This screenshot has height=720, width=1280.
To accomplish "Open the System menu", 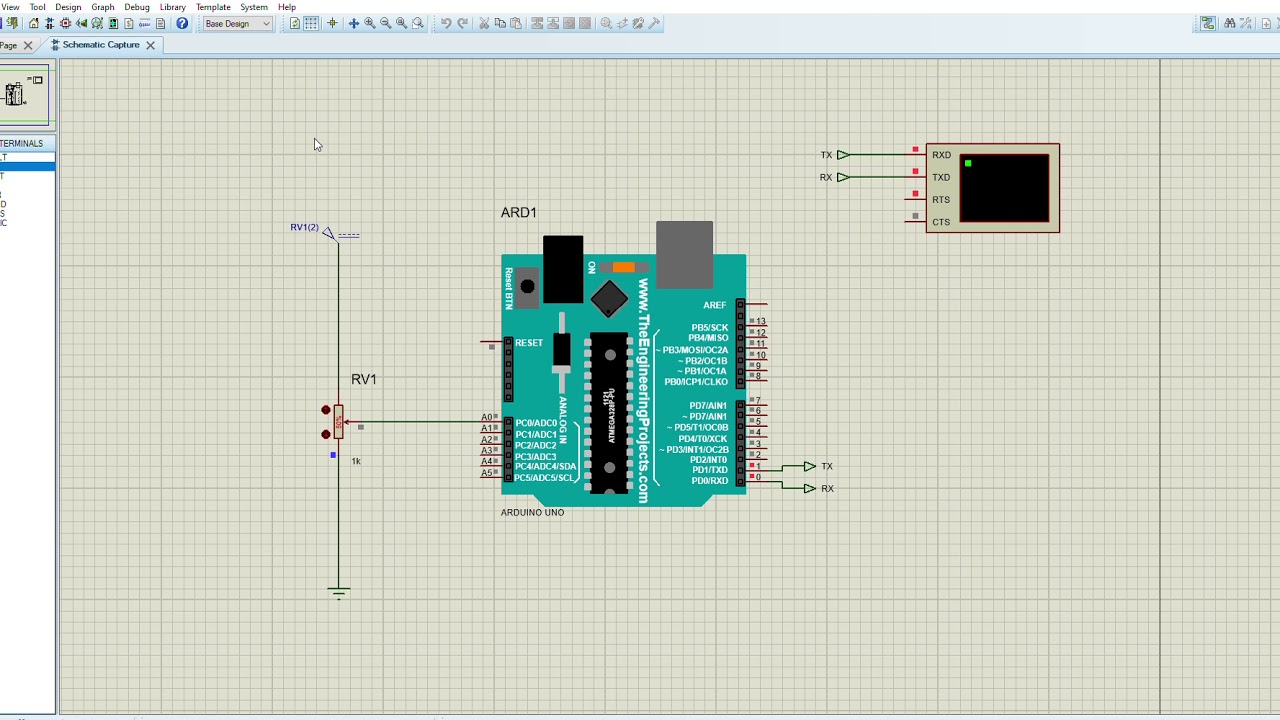I will click(x=254, y=7).
